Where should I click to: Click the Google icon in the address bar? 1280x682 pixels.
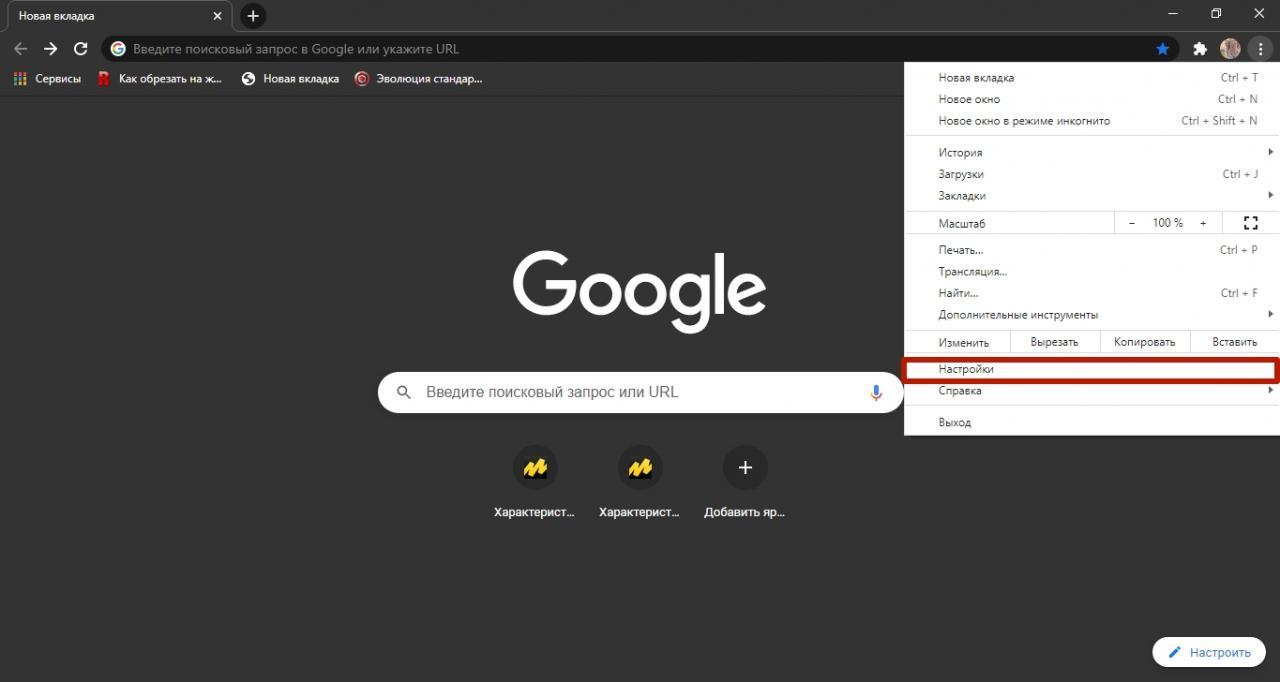tap(118, 48)
